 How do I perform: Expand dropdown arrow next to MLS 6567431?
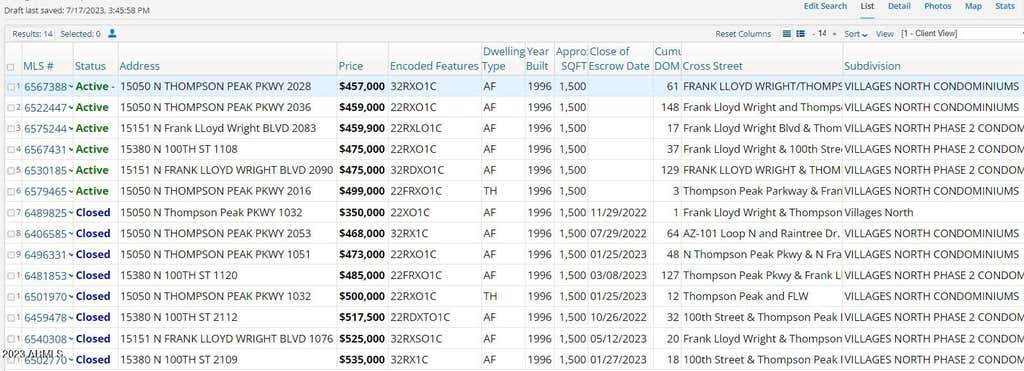[71, 150]
